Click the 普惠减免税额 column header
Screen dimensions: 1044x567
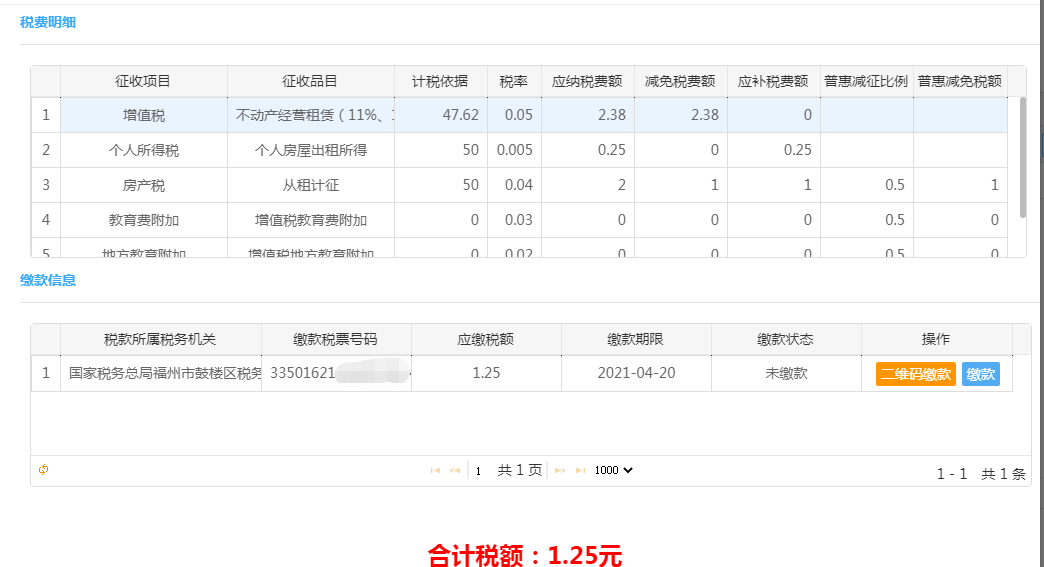pyautogui.click(x=960, y=81)
